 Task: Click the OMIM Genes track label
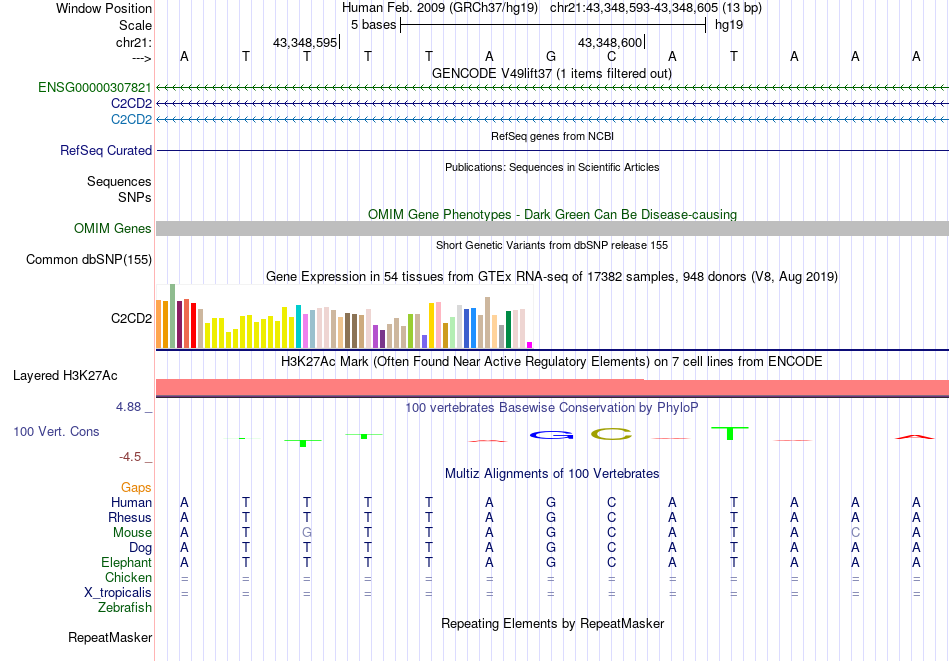(x=113, y=228)
